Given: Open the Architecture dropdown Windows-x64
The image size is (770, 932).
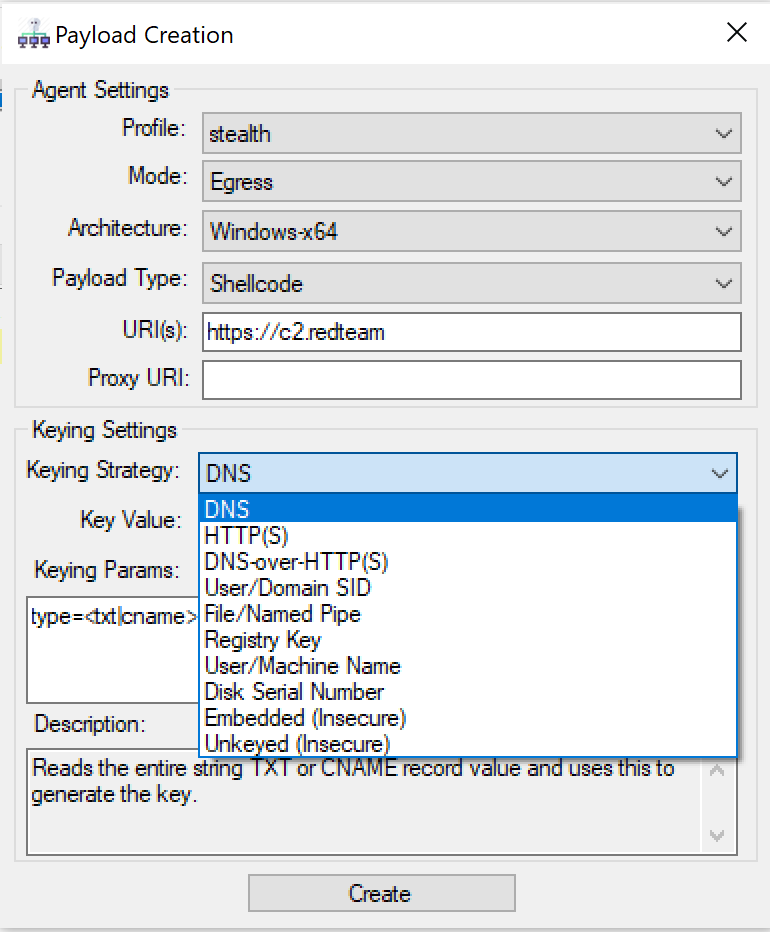Looking at the screenshot, I should click(471, 232).
